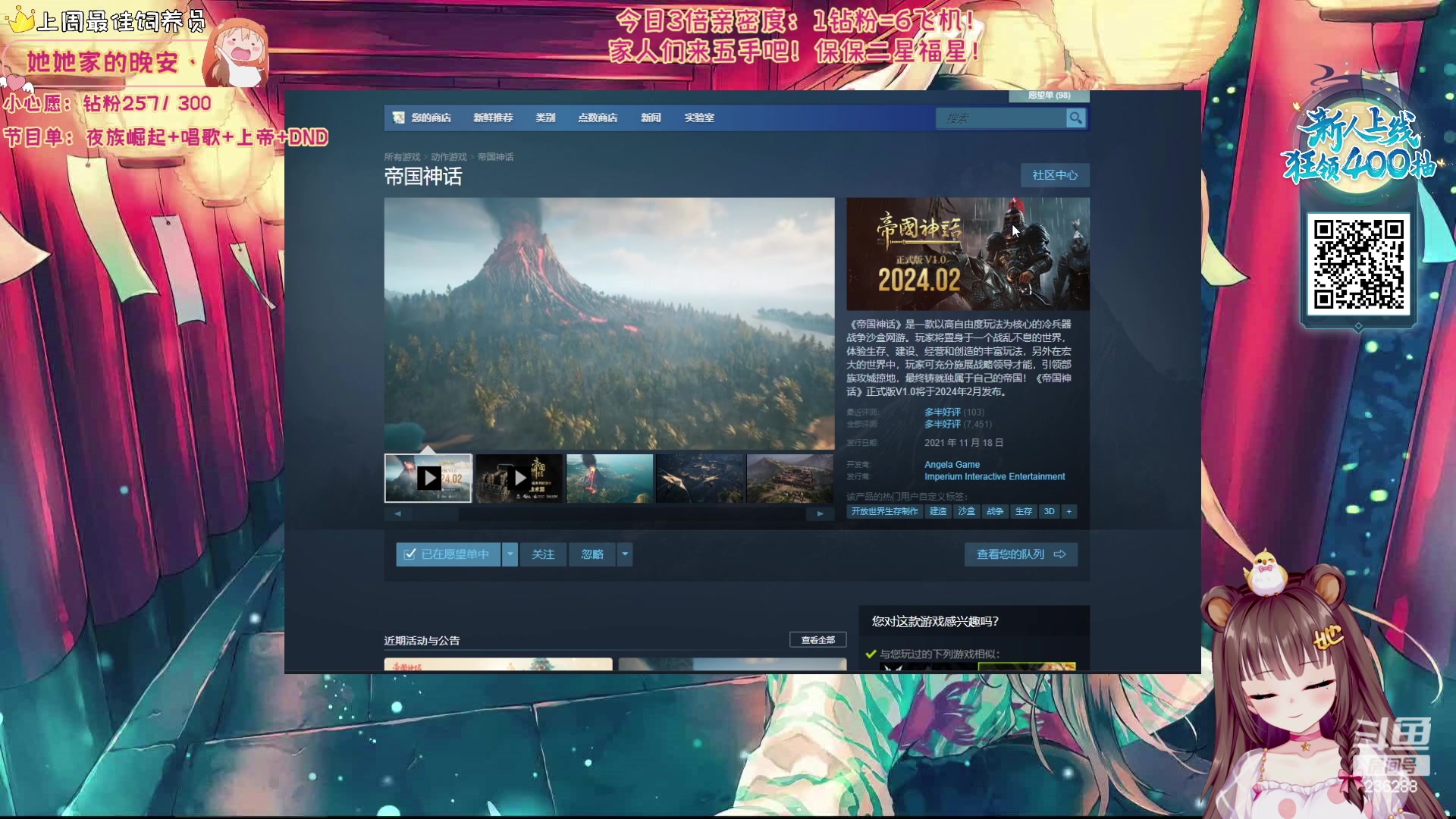Screen dimensions: 1456x819
Task: Select the volcano island screenshot thumbnail
Action: pyautogui.click(x=610, y=479)
